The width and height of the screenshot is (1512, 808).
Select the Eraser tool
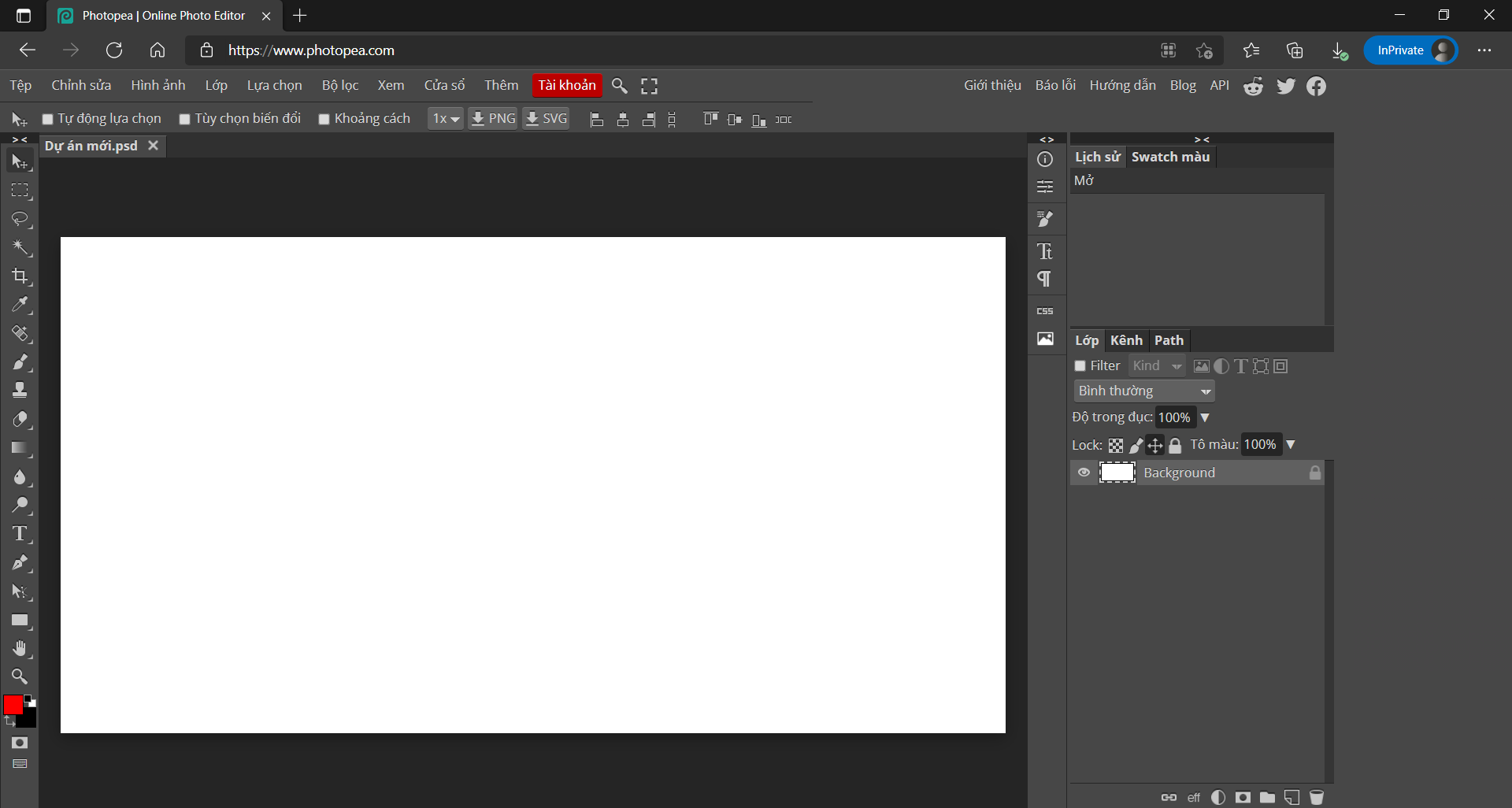[x=20, y=419]
